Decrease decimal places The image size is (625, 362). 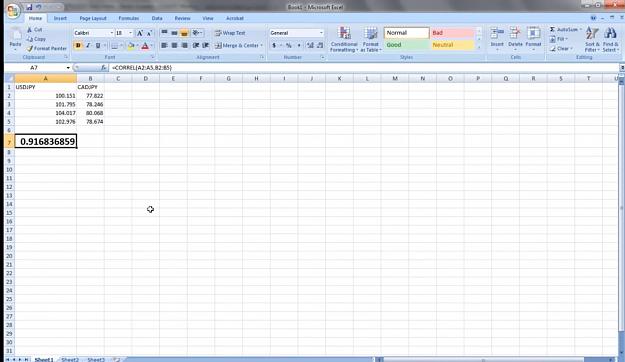click(x=320, y=45)
